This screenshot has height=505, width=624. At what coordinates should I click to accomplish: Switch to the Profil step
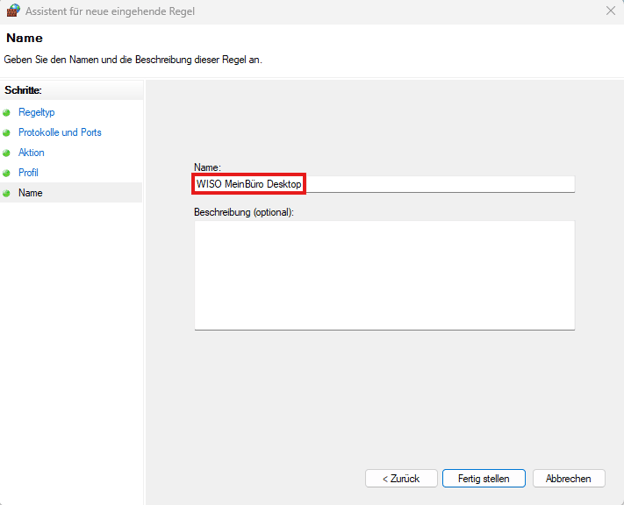(x=28, y=173)
